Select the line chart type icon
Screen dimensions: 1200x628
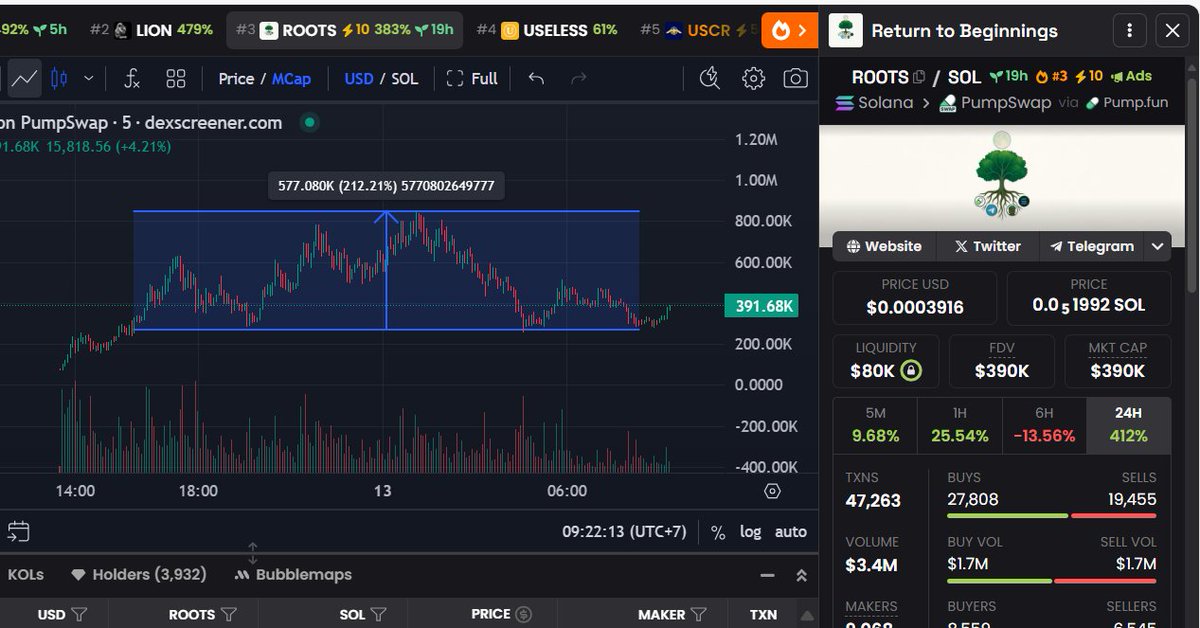25,78
